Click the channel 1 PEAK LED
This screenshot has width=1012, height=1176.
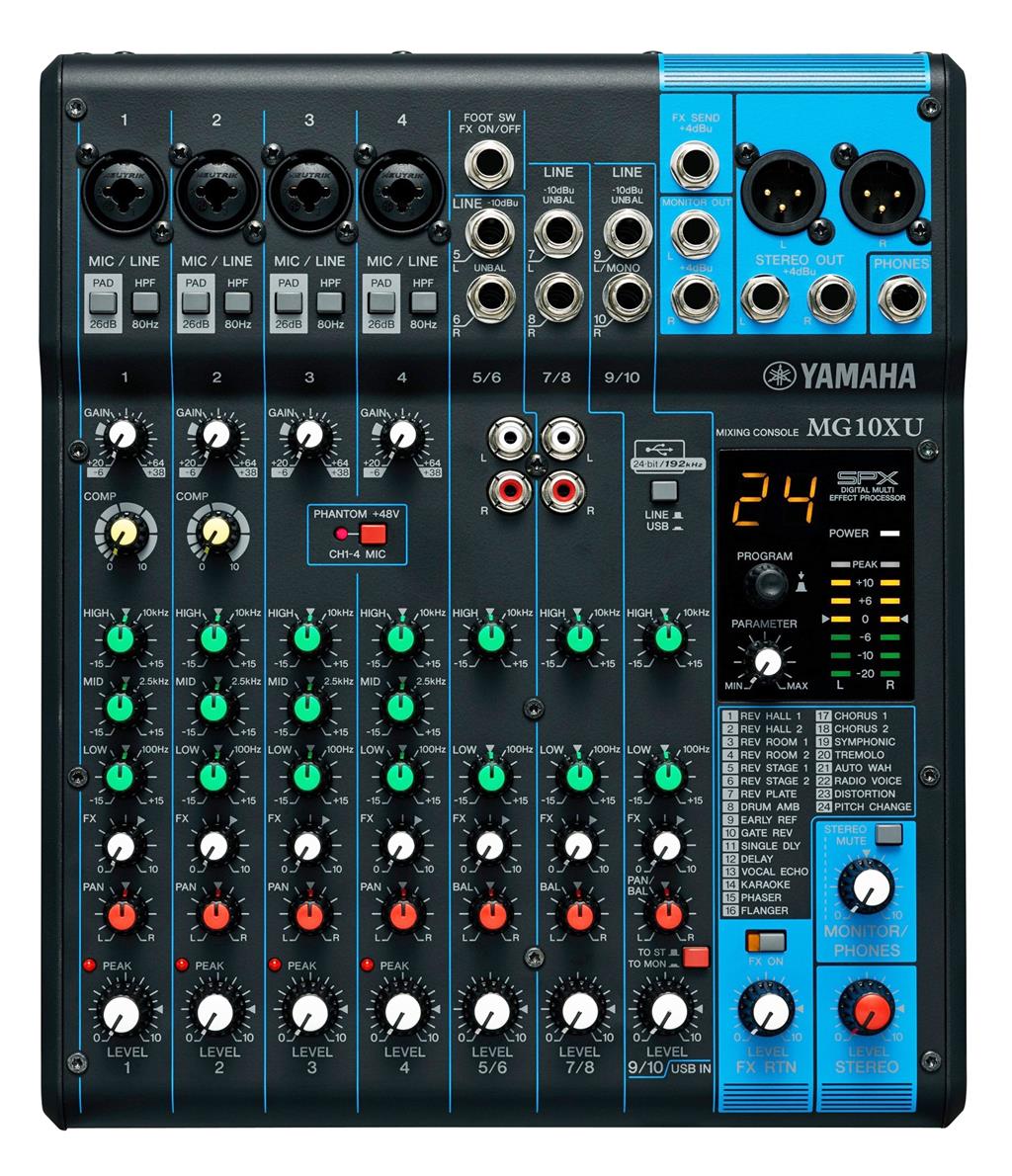[89, 965]
